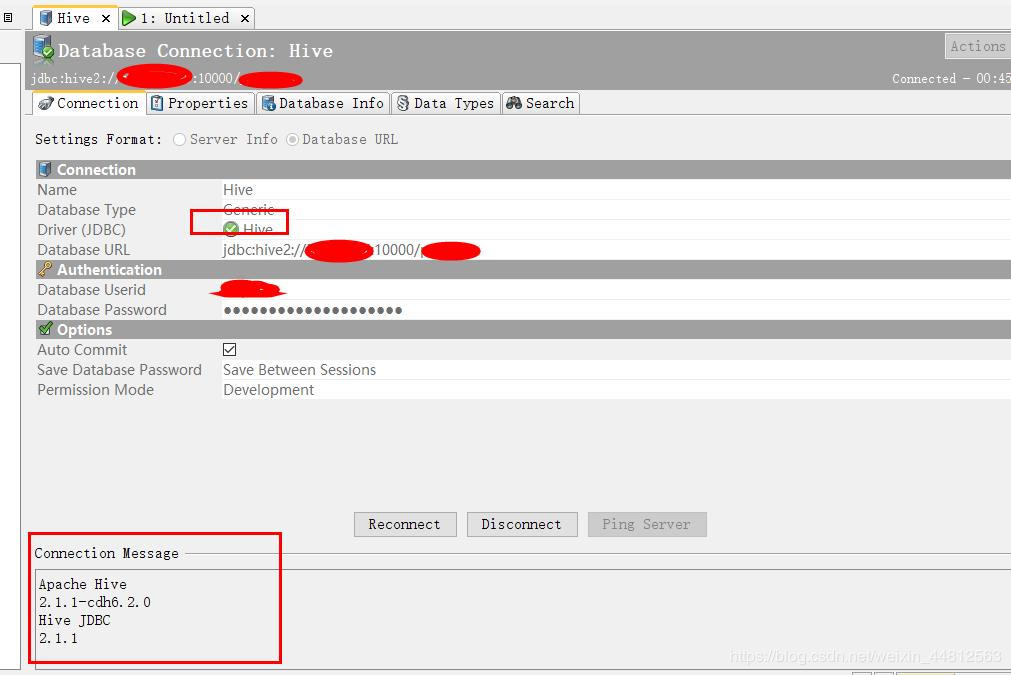This screenshot has height=675, width=1011.
Task: Open the Actions menu button
Action: click(x=977, y=46)
